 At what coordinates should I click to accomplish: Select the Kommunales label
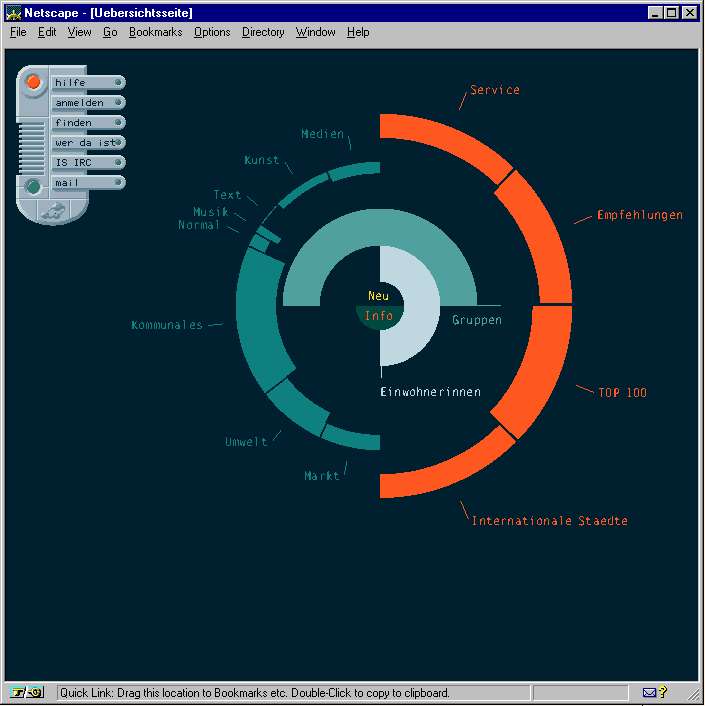(x=167, y=325)
